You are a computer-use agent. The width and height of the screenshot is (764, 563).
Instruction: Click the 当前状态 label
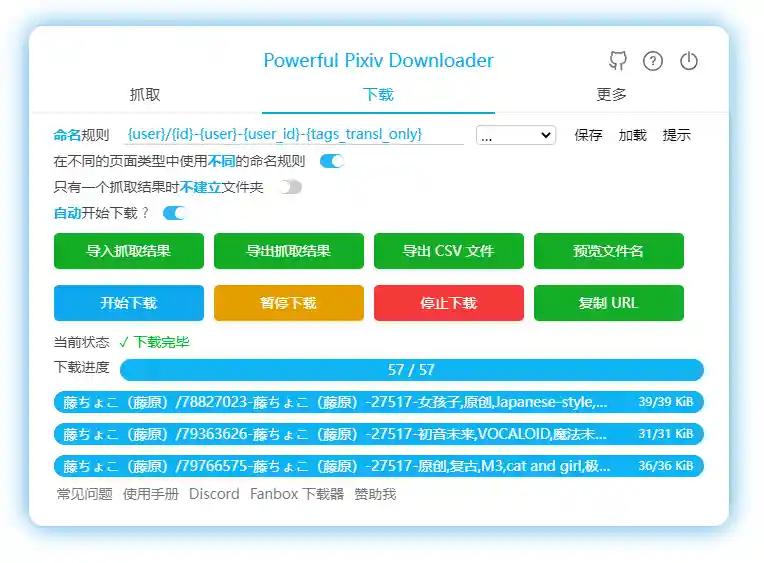pos(81,342)
